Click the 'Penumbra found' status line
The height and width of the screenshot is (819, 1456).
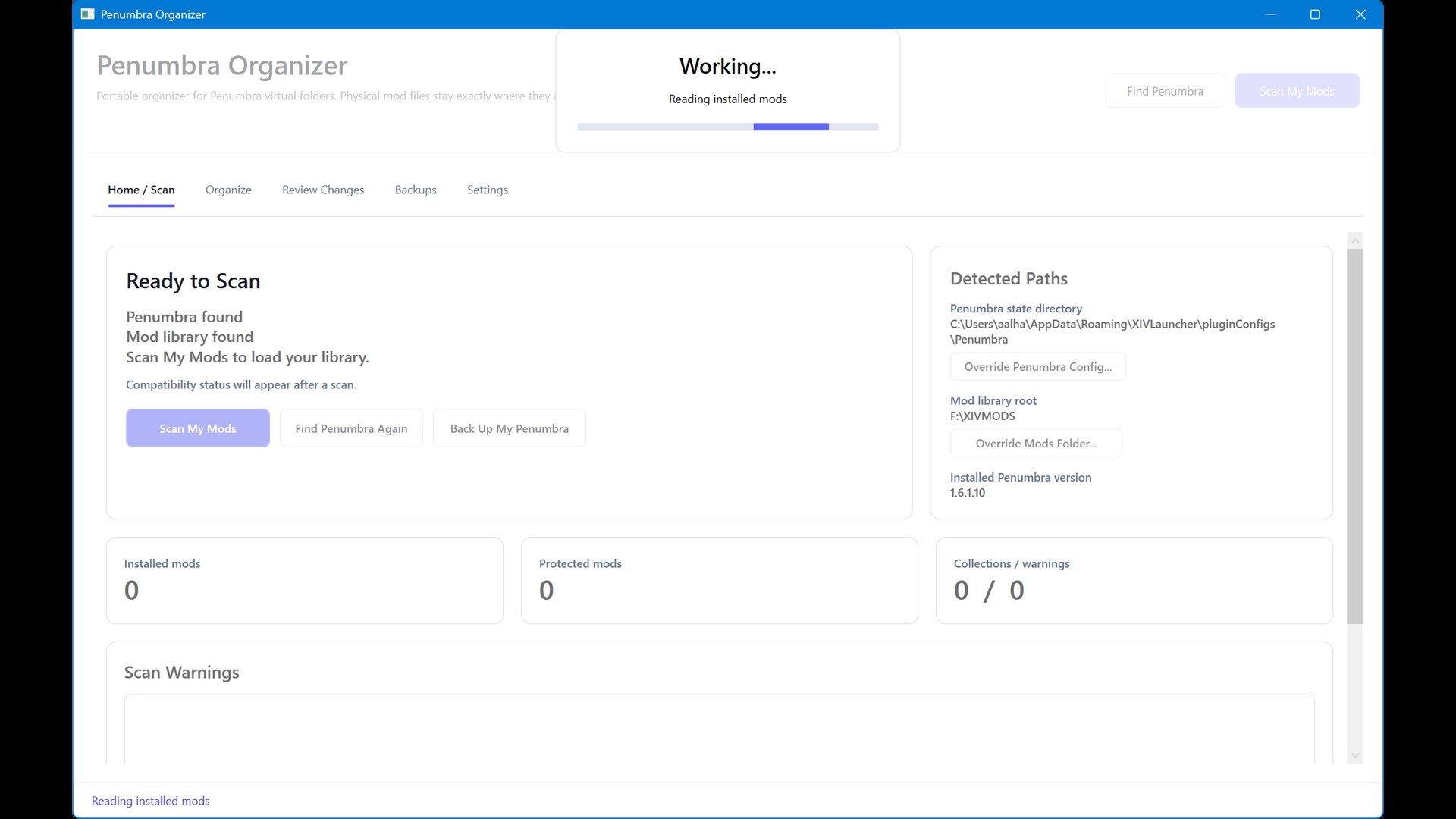pos(184,317)
